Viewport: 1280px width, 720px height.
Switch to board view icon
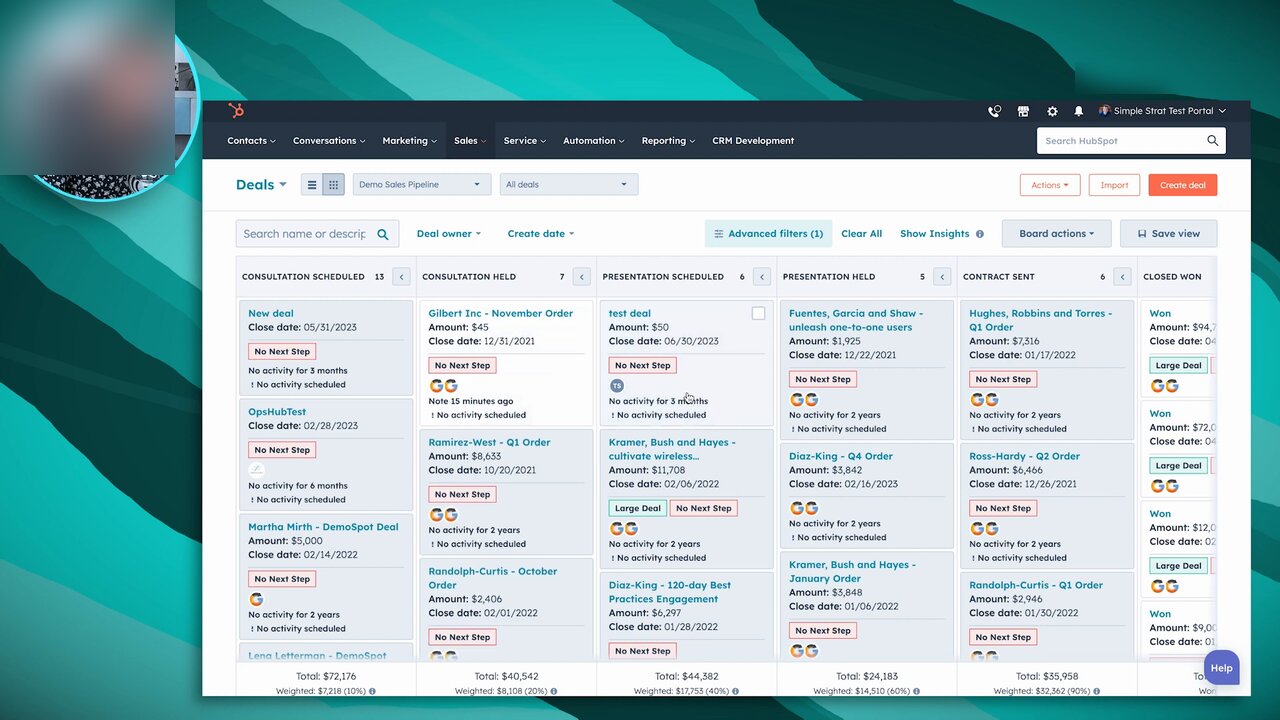334,185
